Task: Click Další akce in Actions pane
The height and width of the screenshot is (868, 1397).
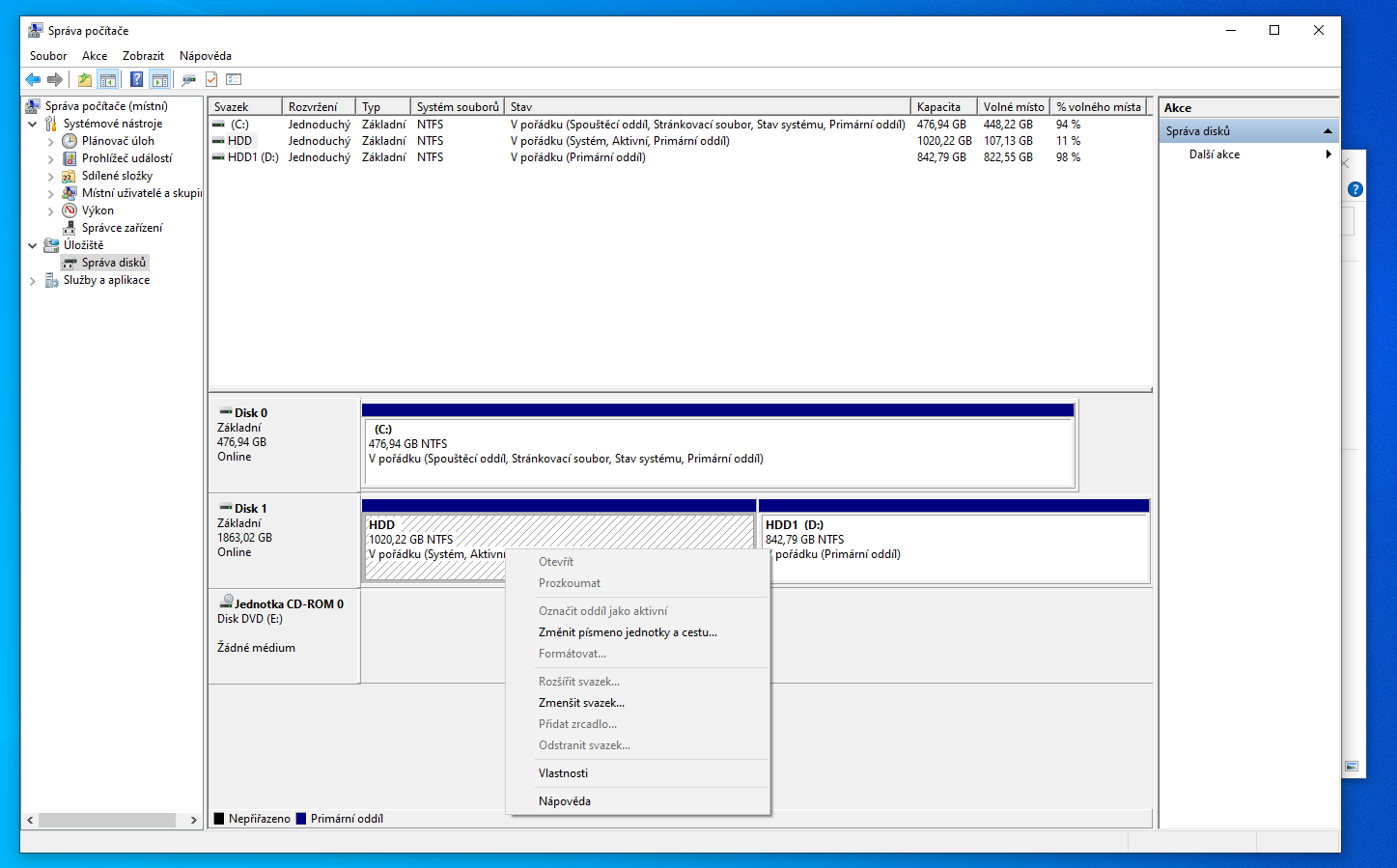Action: pos(1215,154)
